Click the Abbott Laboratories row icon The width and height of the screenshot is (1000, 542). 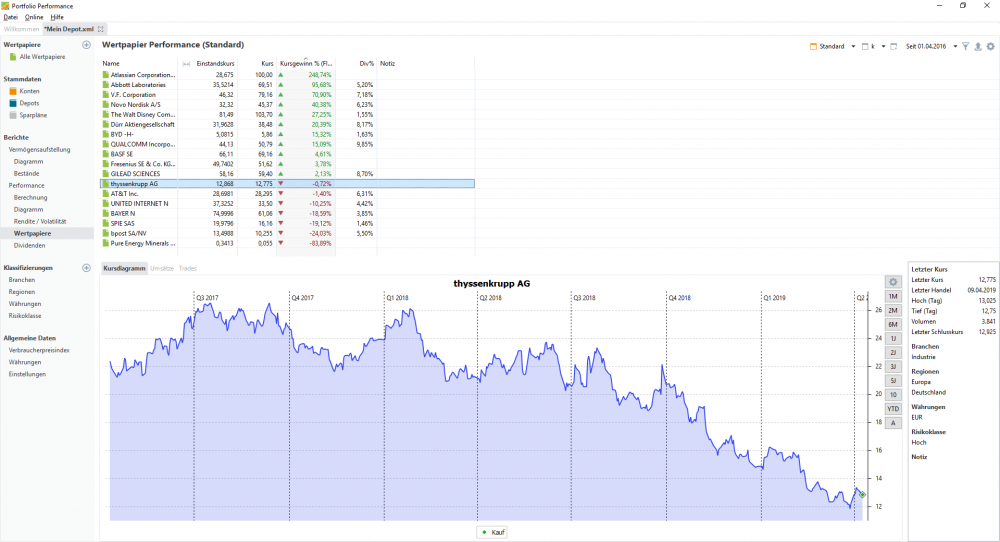(x=106, y=85)
